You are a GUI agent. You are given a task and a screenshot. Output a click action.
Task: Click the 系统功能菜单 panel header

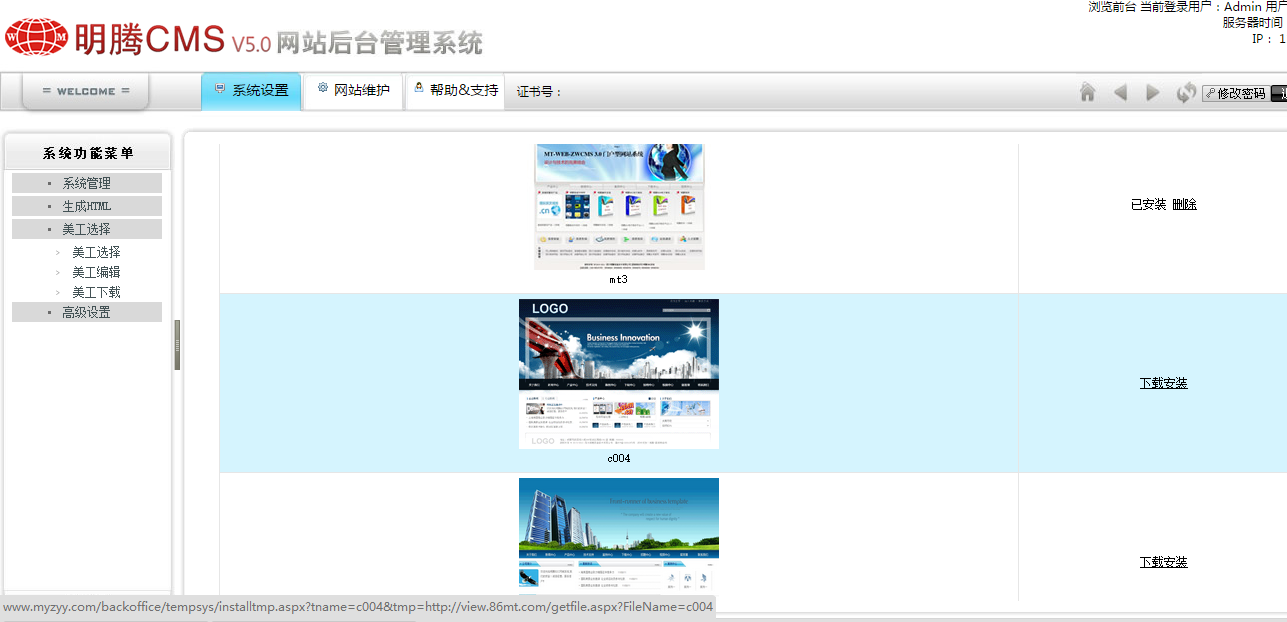tap(88, 153)
